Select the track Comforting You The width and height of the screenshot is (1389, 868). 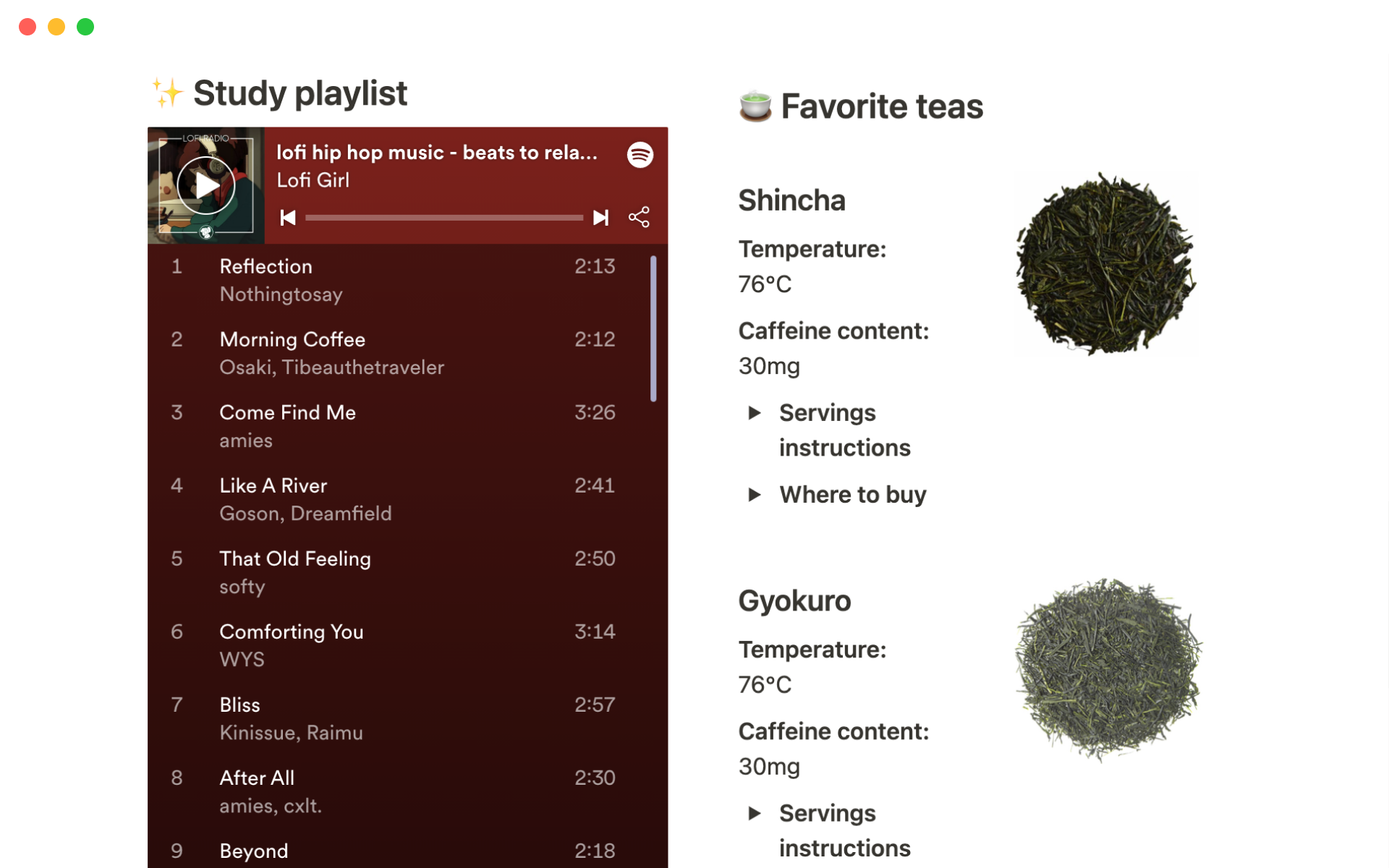[292, 632]
